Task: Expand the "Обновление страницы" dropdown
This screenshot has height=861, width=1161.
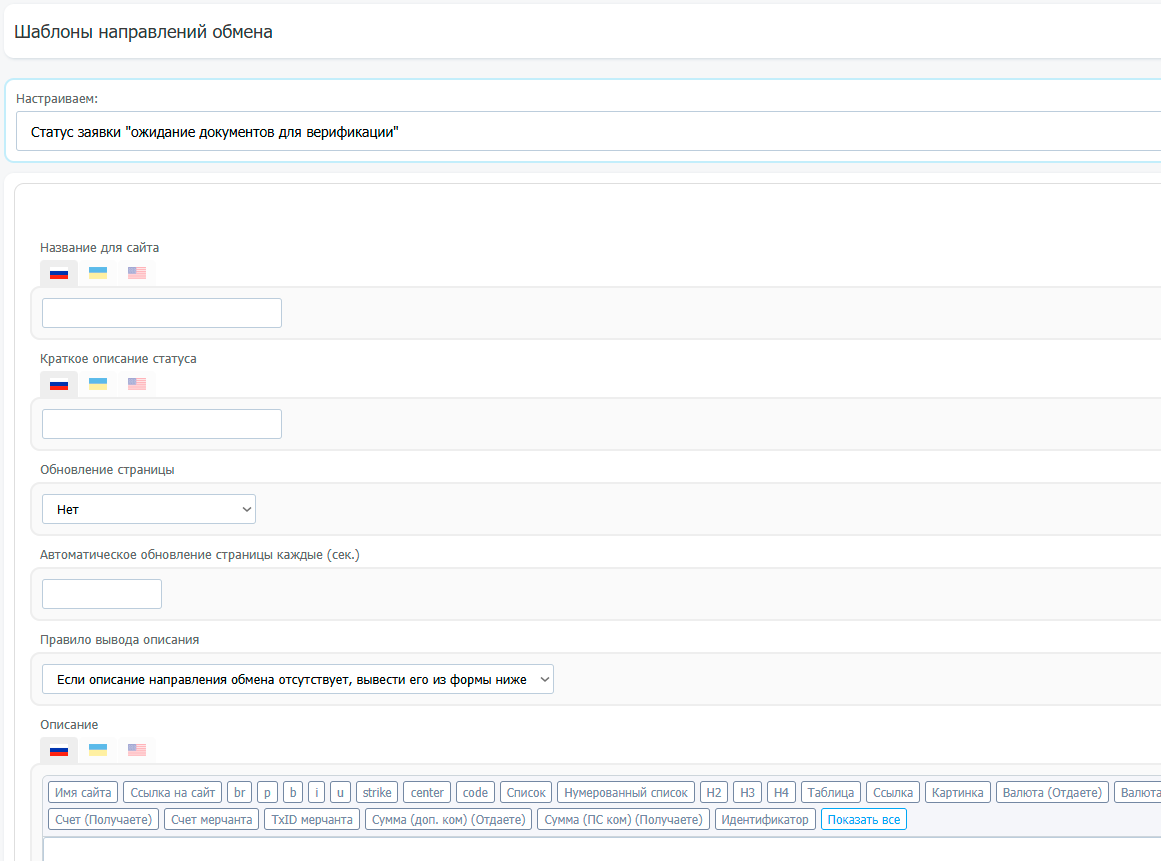Action: tap(149, 509)
